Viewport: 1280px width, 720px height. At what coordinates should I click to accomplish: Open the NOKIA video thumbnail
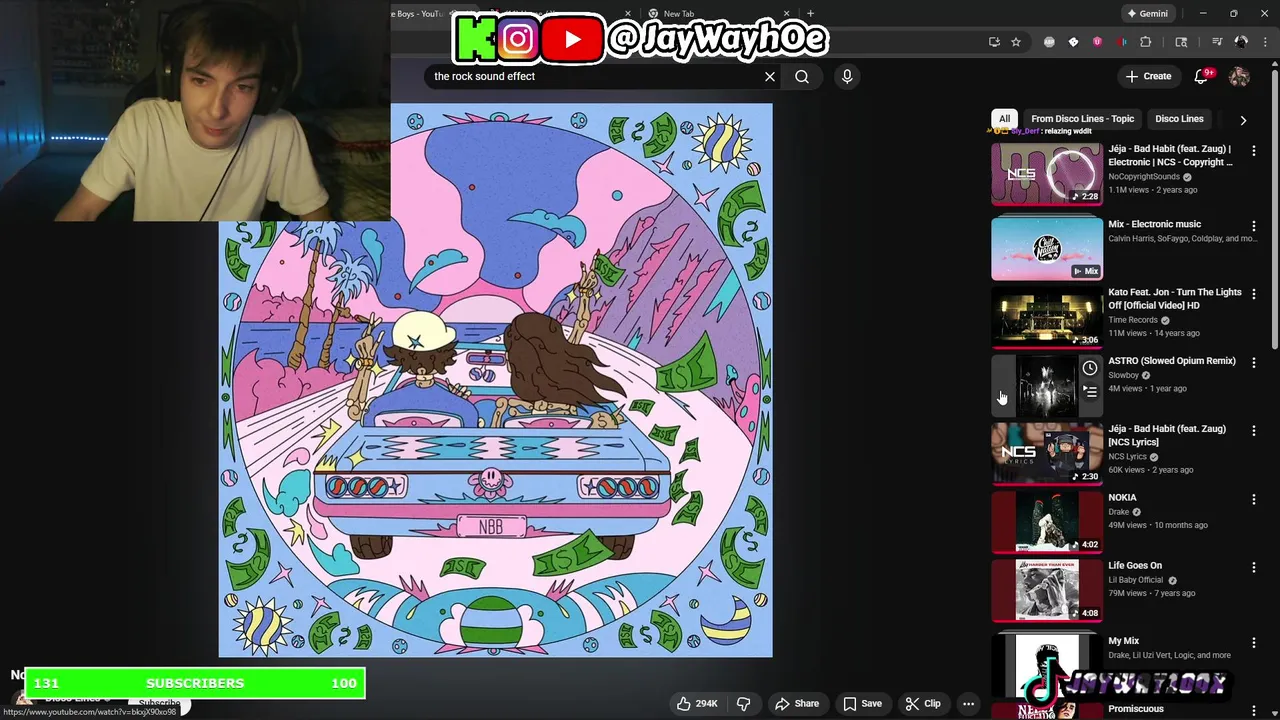(1047, 522)
